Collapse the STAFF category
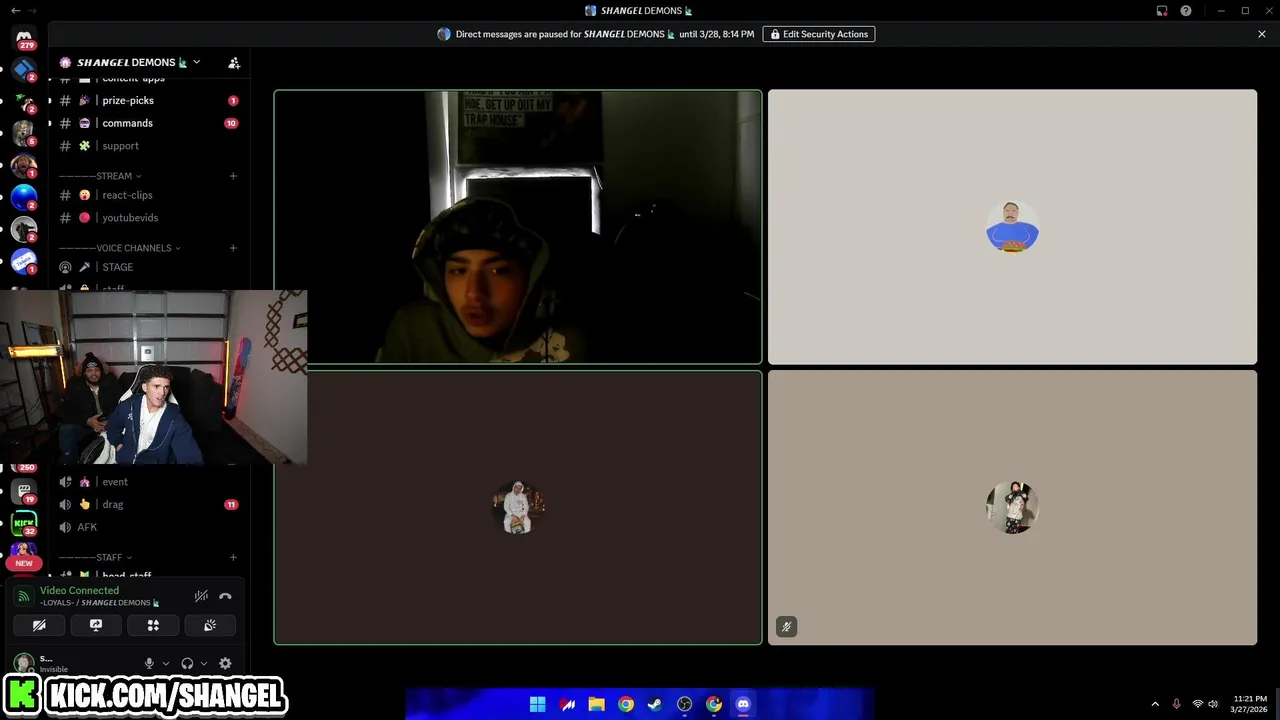This screenshot has width=1280, height=720. pos(96,557)
